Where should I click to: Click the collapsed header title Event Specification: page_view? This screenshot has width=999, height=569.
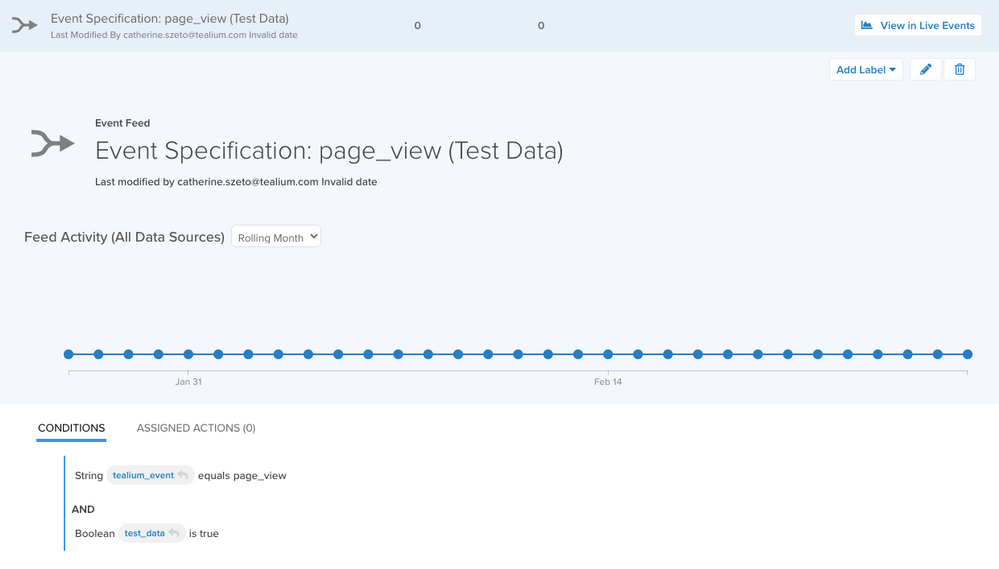[x=169, y=18]
